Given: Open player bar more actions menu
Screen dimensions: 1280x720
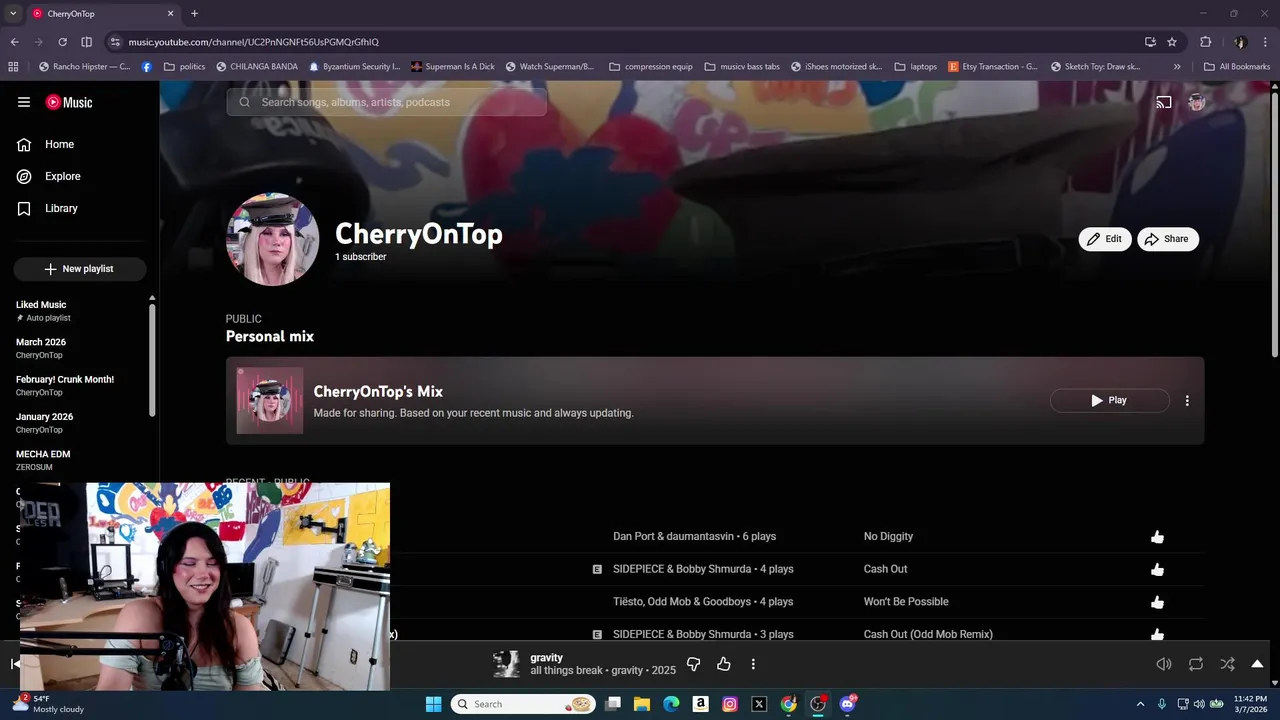Looking at the screenshot, I should point(753,664).
